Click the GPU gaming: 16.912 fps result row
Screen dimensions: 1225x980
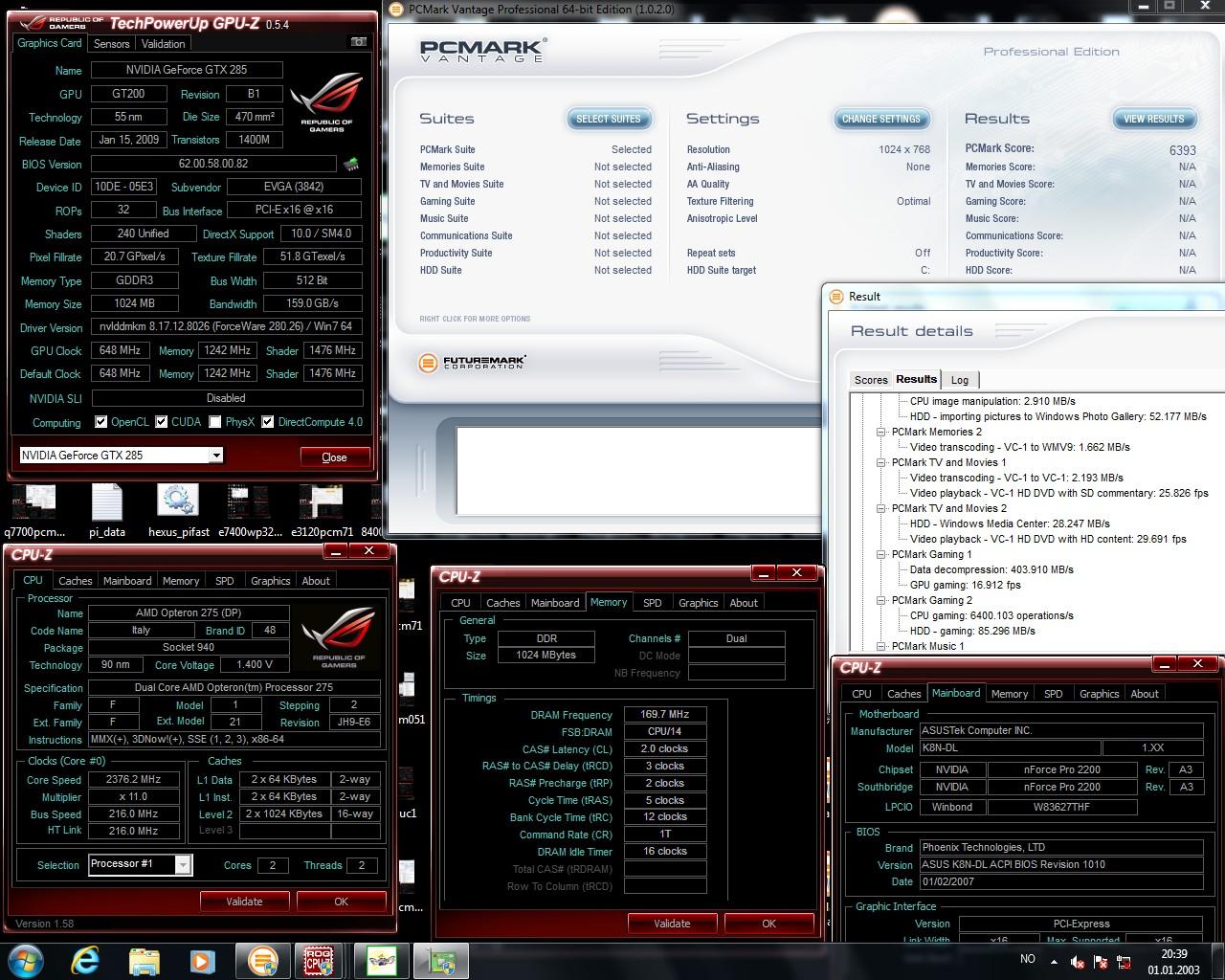click(965, 585)
